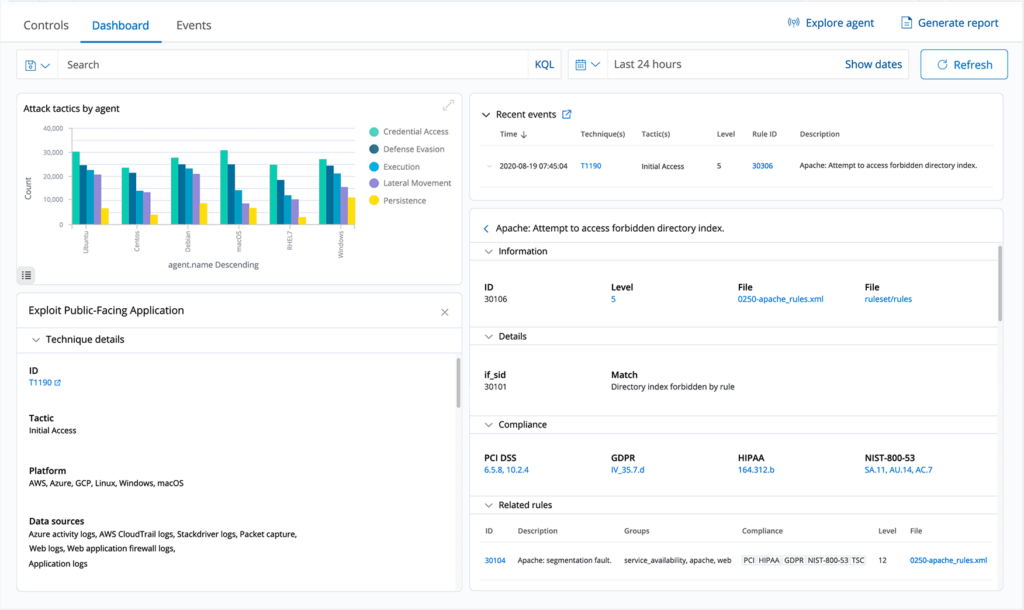Select the Defense Evasion color swatch
Viewport: 1024px width, 610px height.
click(374, 149)
